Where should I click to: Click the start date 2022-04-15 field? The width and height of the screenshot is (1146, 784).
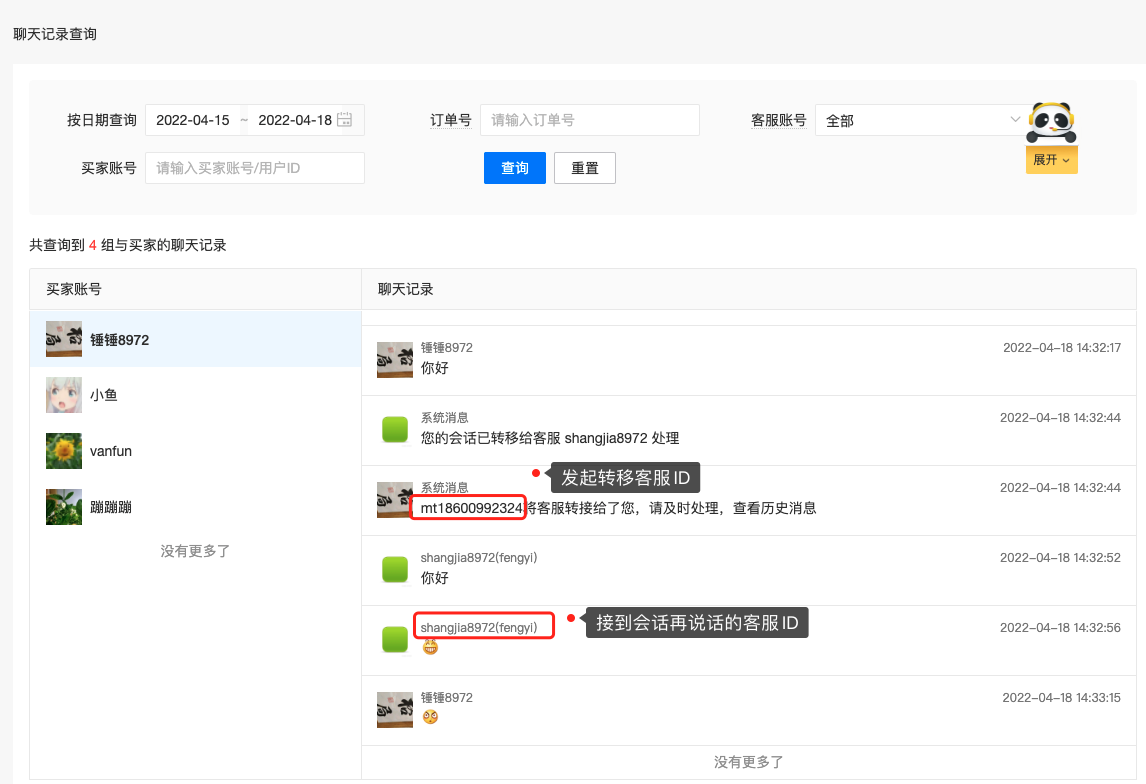click(x=193, y=120)
